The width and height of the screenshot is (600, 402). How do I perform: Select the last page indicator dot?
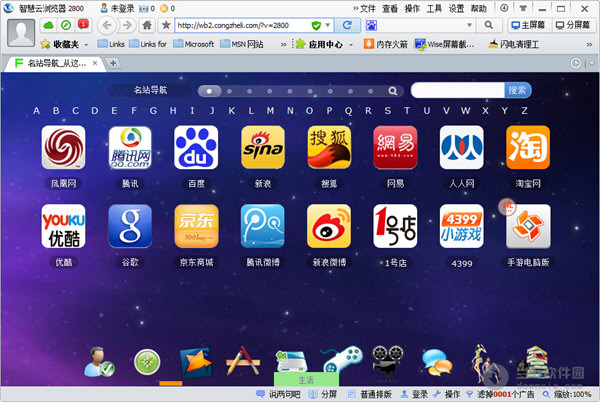(x=370, y=91)
